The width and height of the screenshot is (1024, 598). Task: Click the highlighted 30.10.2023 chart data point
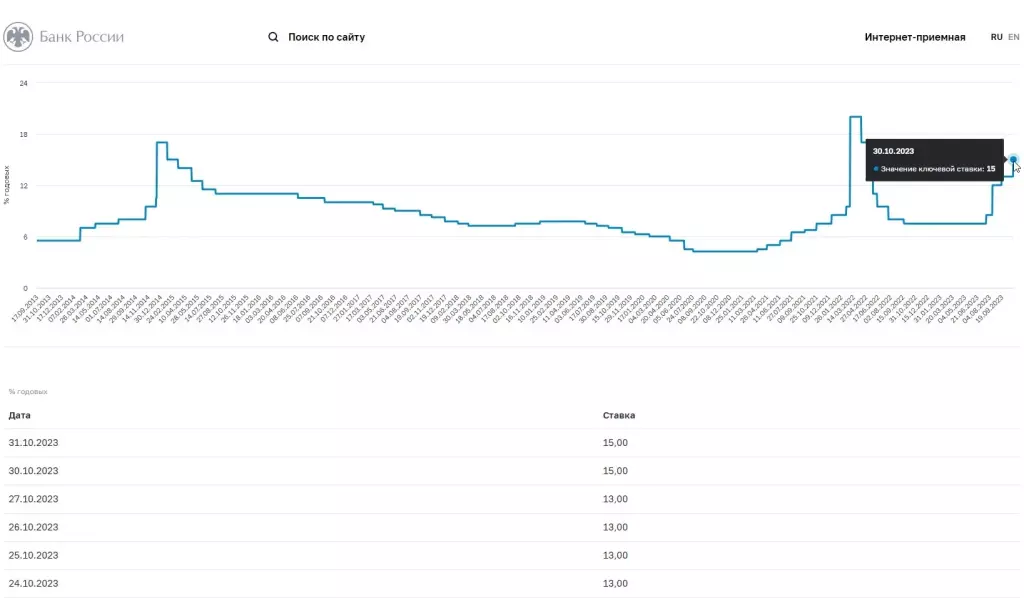click(1013, 159)
